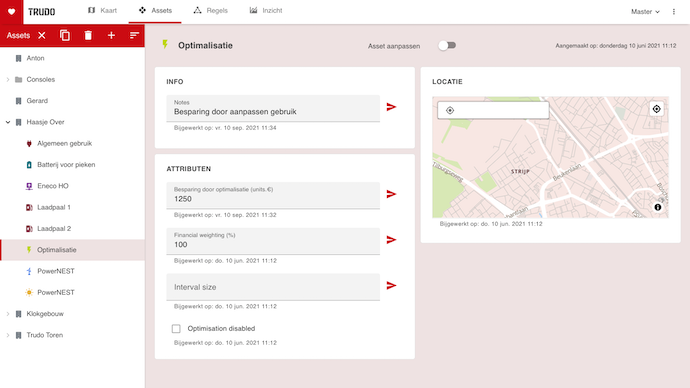Click the Interval size field
Screen dimensions: 690x388
point(273,287)
